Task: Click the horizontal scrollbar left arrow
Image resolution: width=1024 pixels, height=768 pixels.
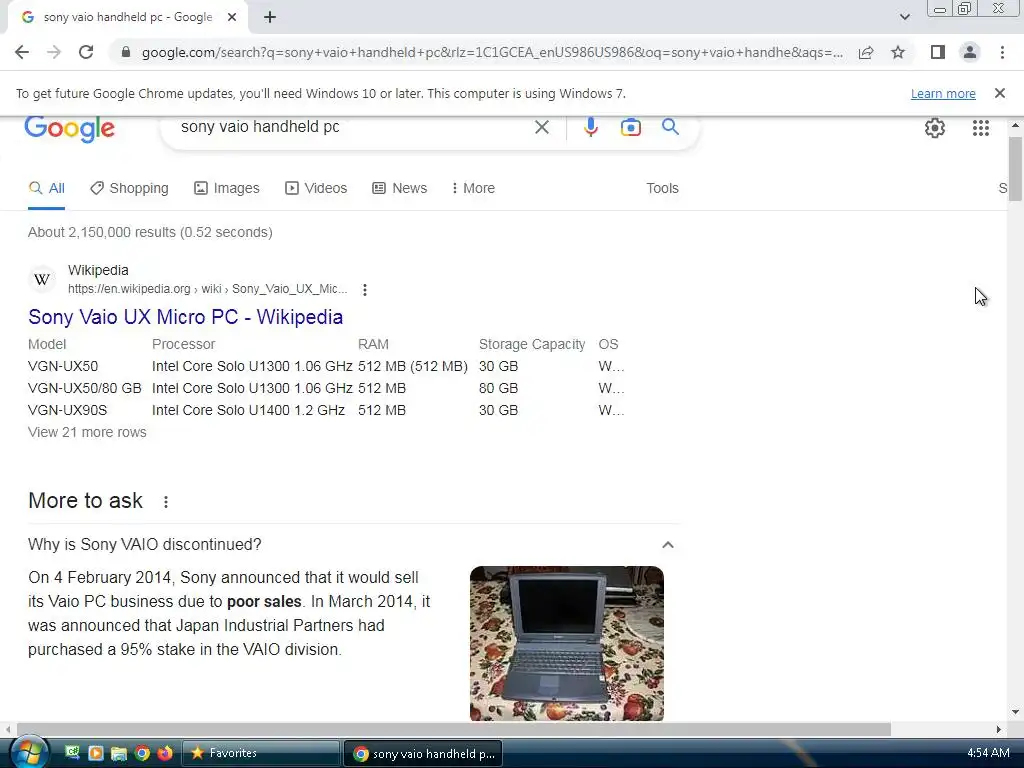Action: (7, 729)
